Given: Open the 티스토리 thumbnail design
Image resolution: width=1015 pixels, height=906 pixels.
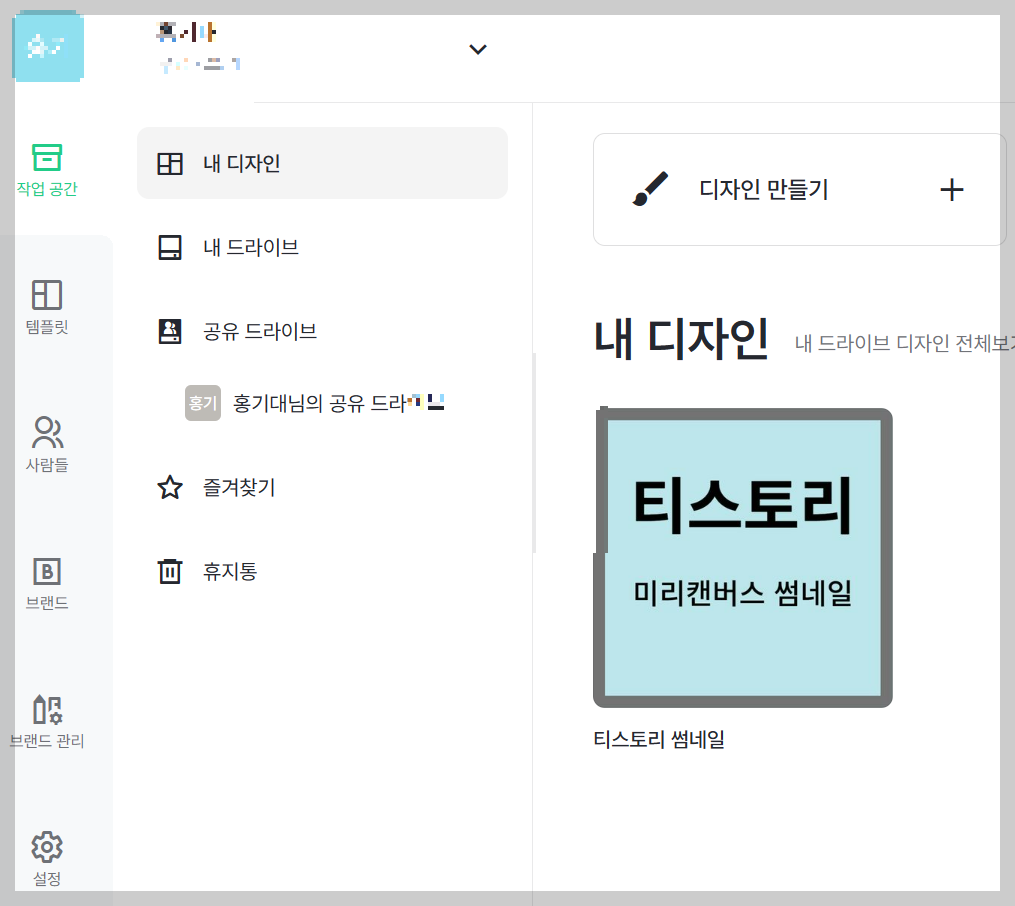Looking at the screenshot, I should pos(743,558).
